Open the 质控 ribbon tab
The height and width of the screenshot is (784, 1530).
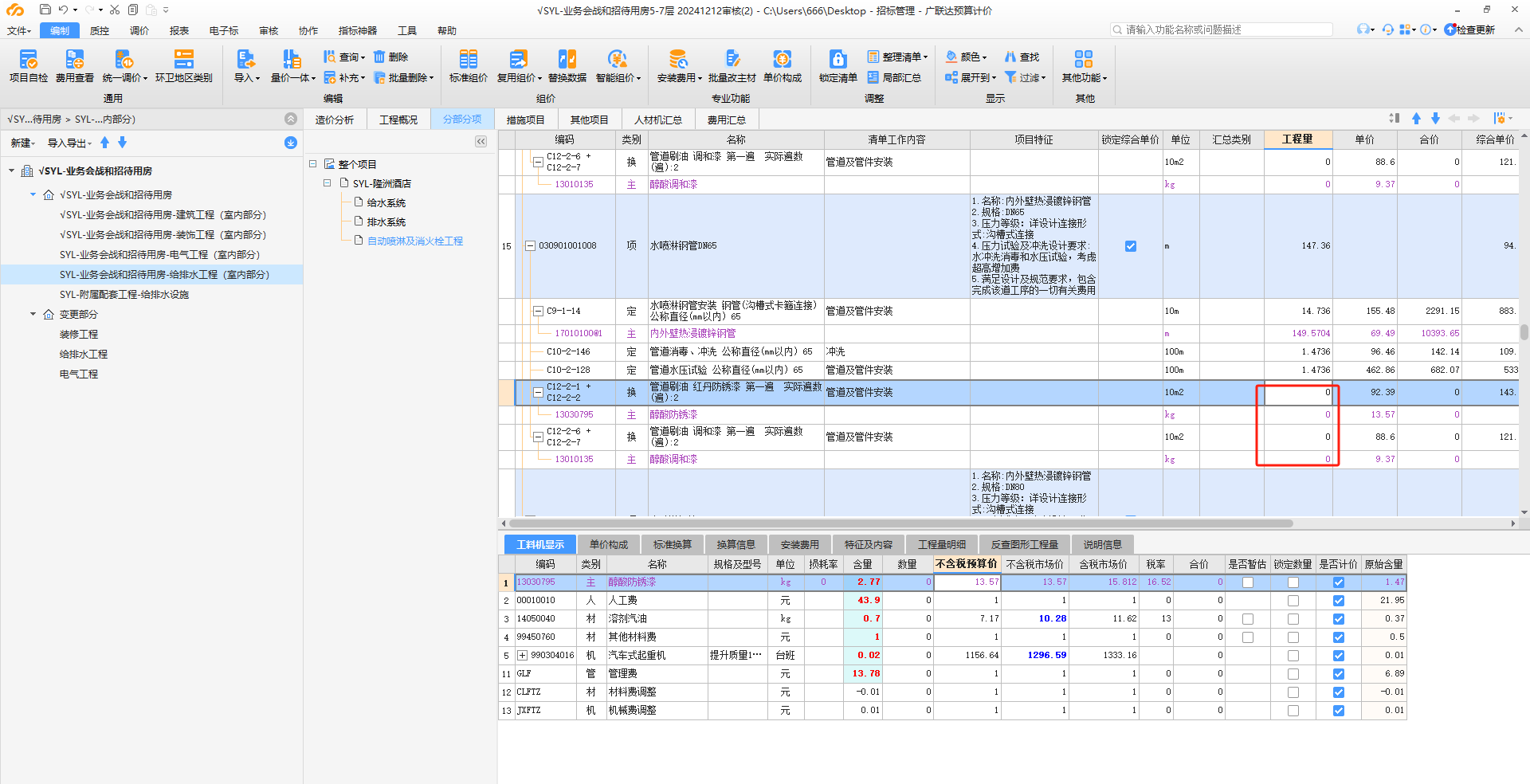point(100,30)
